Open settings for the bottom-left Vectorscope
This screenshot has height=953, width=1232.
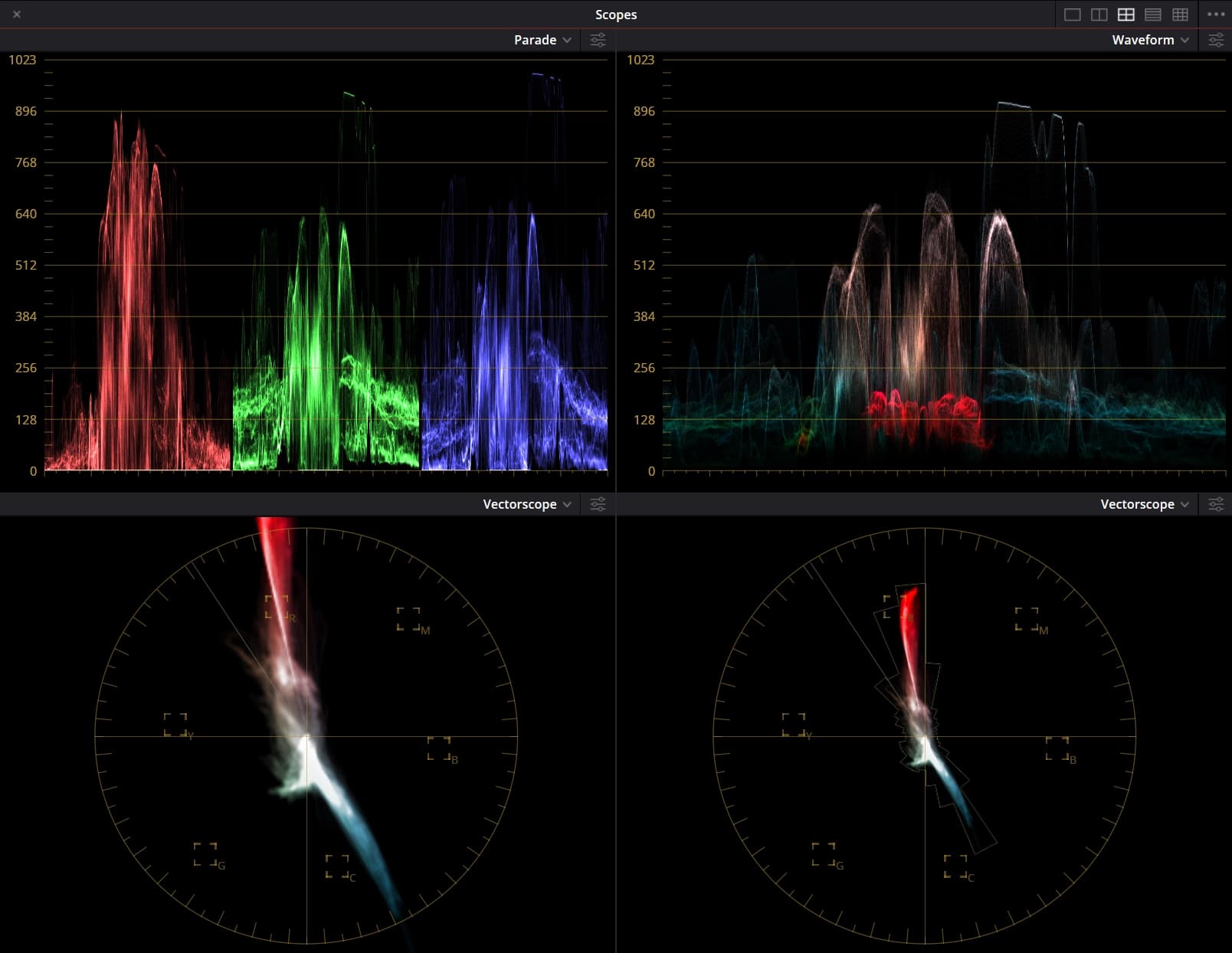point(598,504)
